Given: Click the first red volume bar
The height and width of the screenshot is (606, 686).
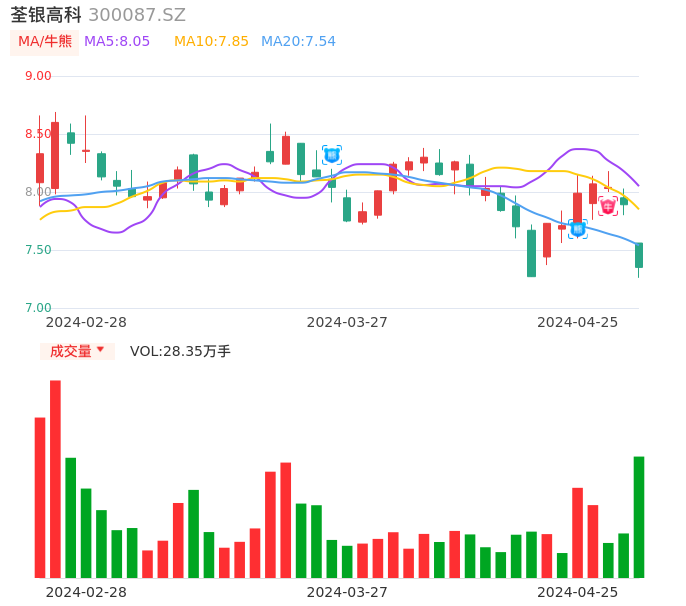Looking at the screenshot, I should 40,497.
